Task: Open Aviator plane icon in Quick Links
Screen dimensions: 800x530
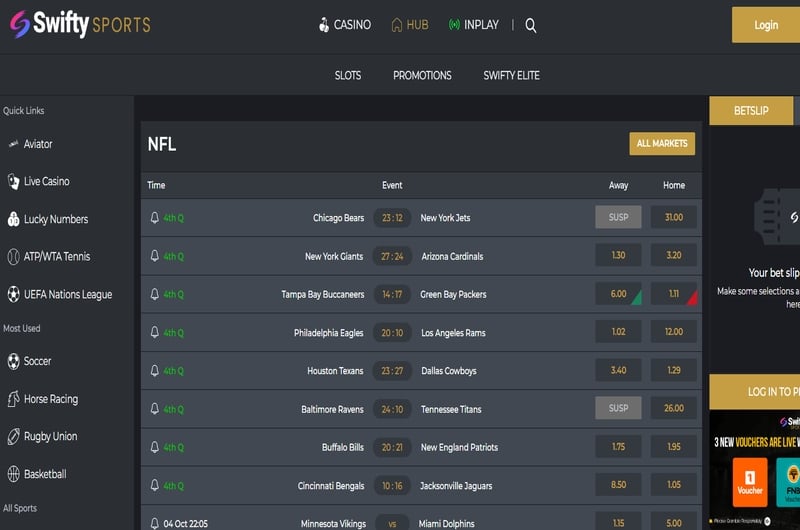Action: pos(13,144)
